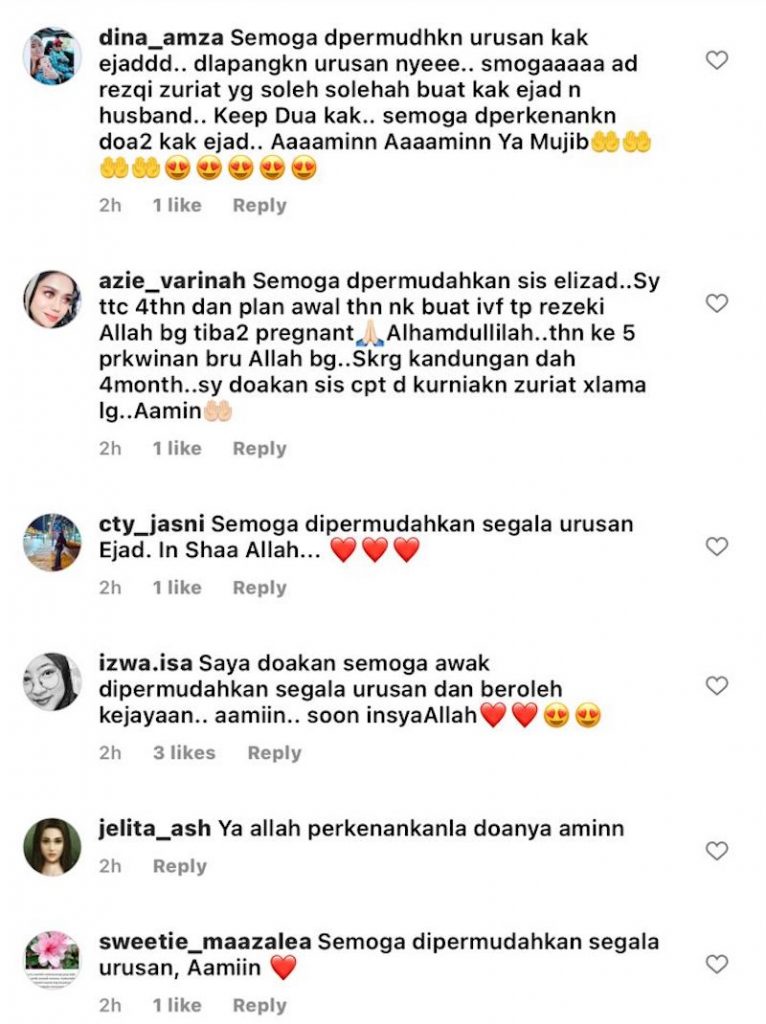
Task: Tap heart icon beside izwa.isa's comment
Action: click(x=717, y=685)
